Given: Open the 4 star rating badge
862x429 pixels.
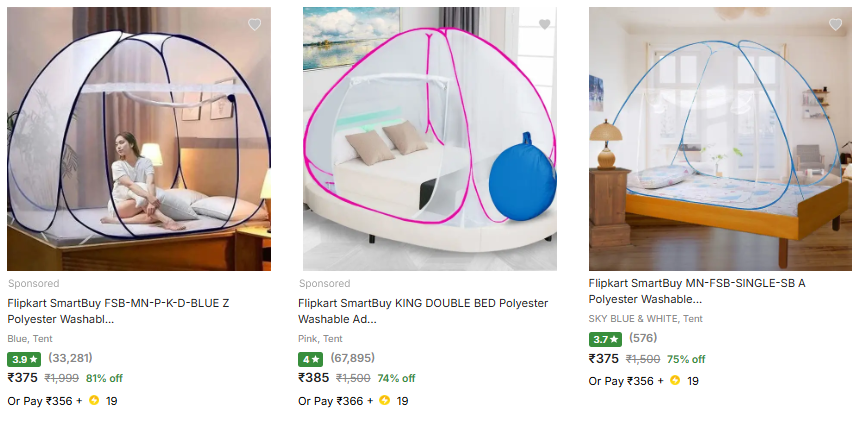Looking at the screenshot, I should coord(310,359).
